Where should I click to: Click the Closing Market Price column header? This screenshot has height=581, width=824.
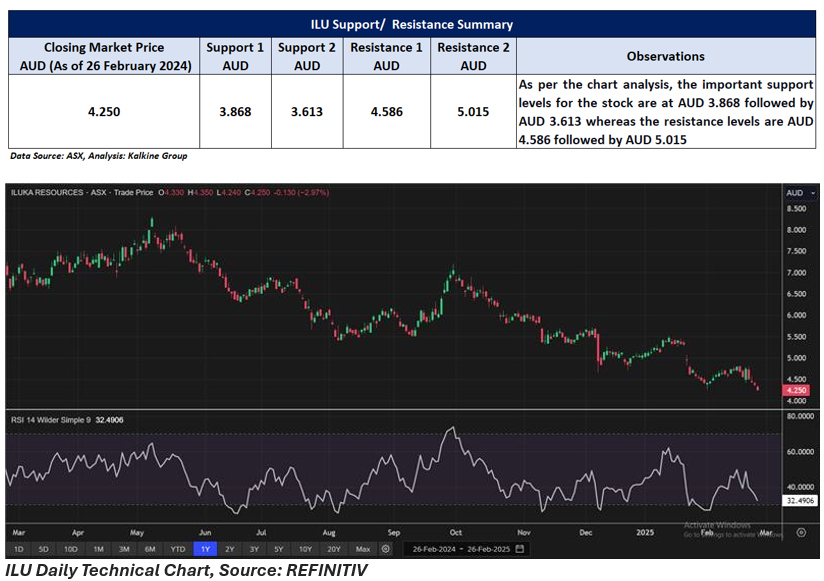click(104, 56)
